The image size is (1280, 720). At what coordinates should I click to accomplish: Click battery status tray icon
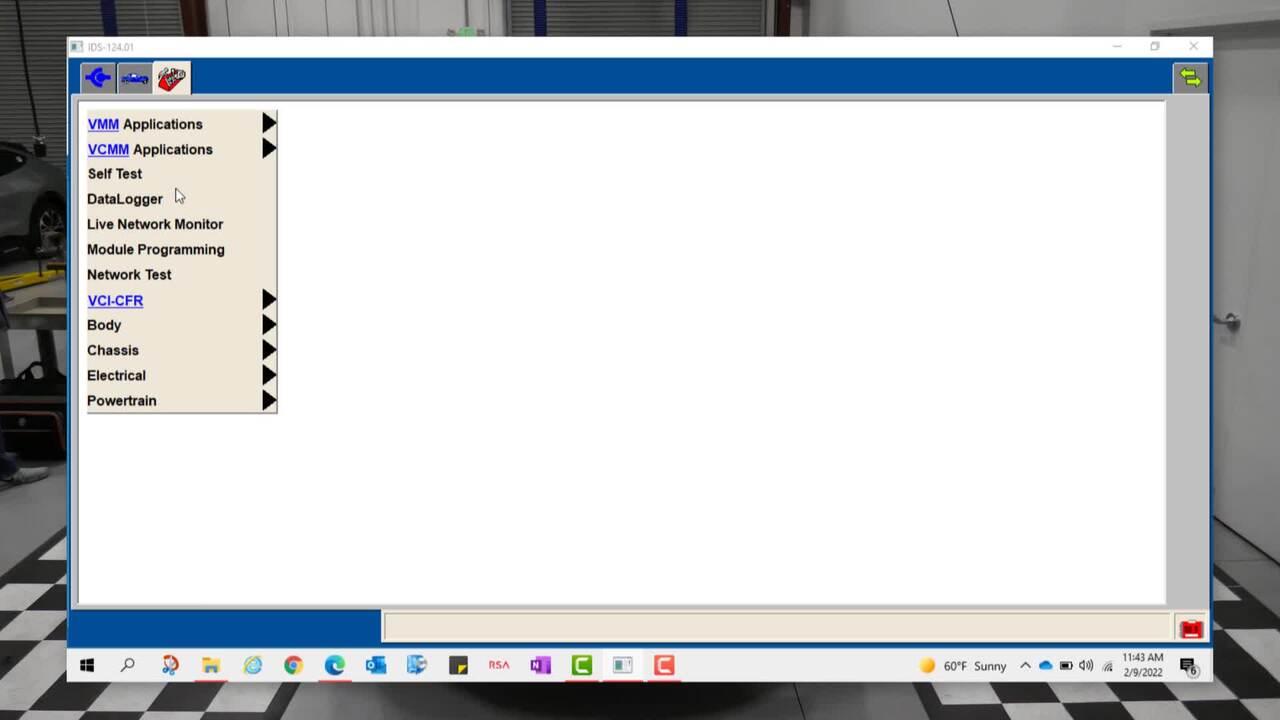[x=1066, y=665]
